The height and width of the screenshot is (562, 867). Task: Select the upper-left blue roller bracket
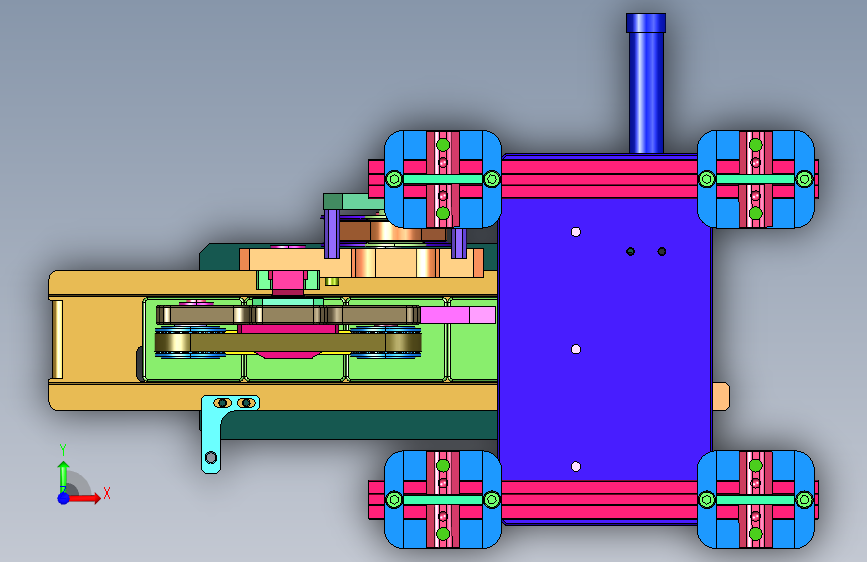point(443,179)
